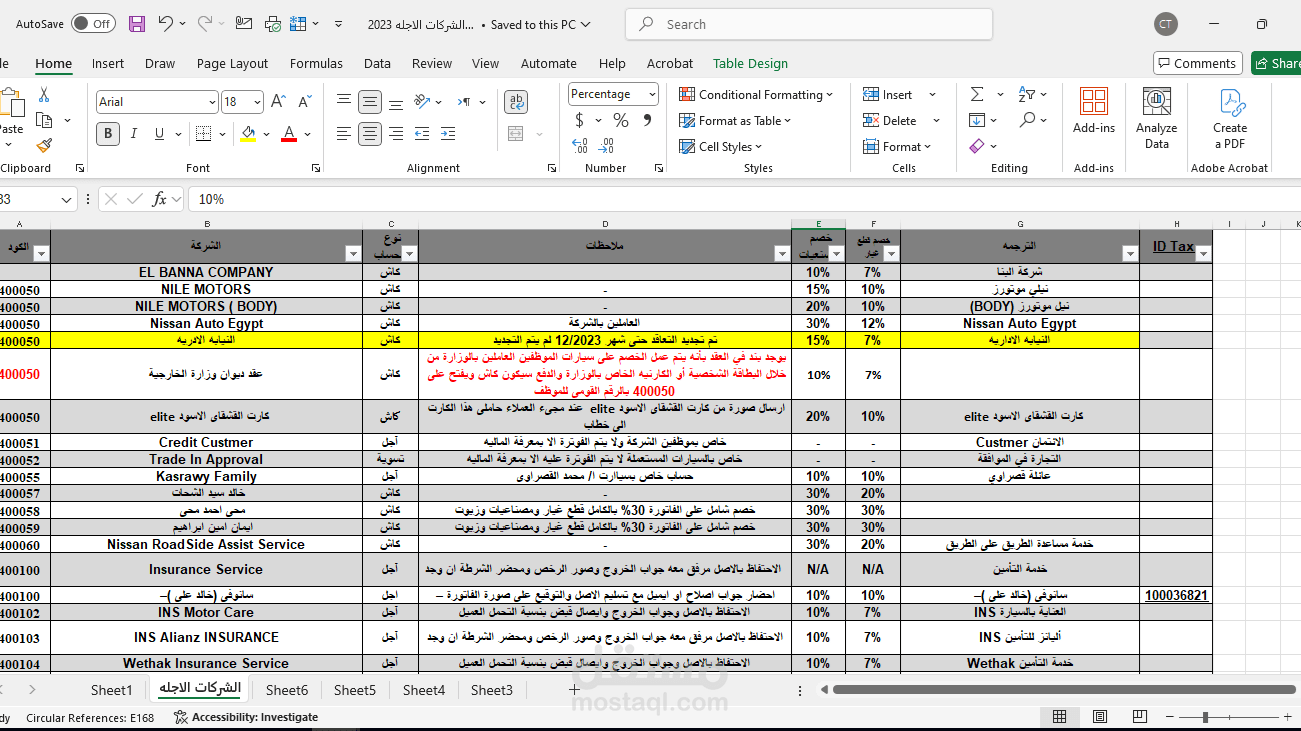Click the Search box in title bar
This screenshot has height=731, width=1301.
pos(808,24)
